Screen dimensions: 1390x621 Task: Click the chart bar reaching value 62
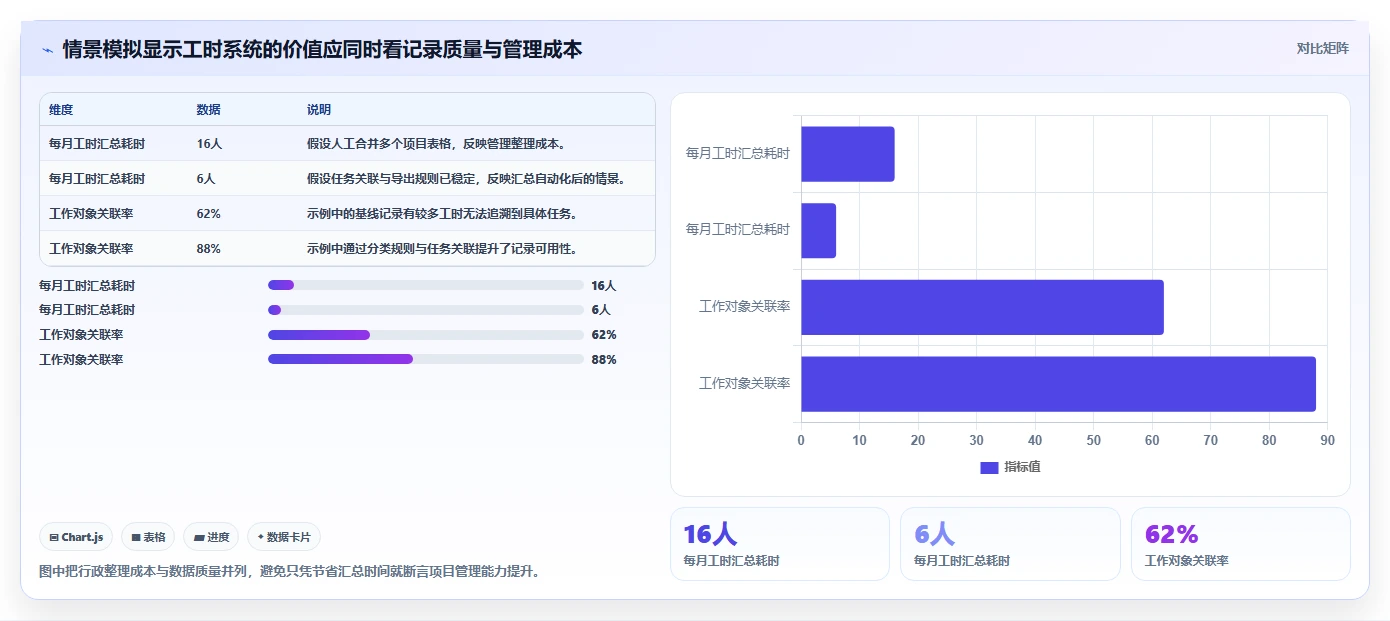982,307
